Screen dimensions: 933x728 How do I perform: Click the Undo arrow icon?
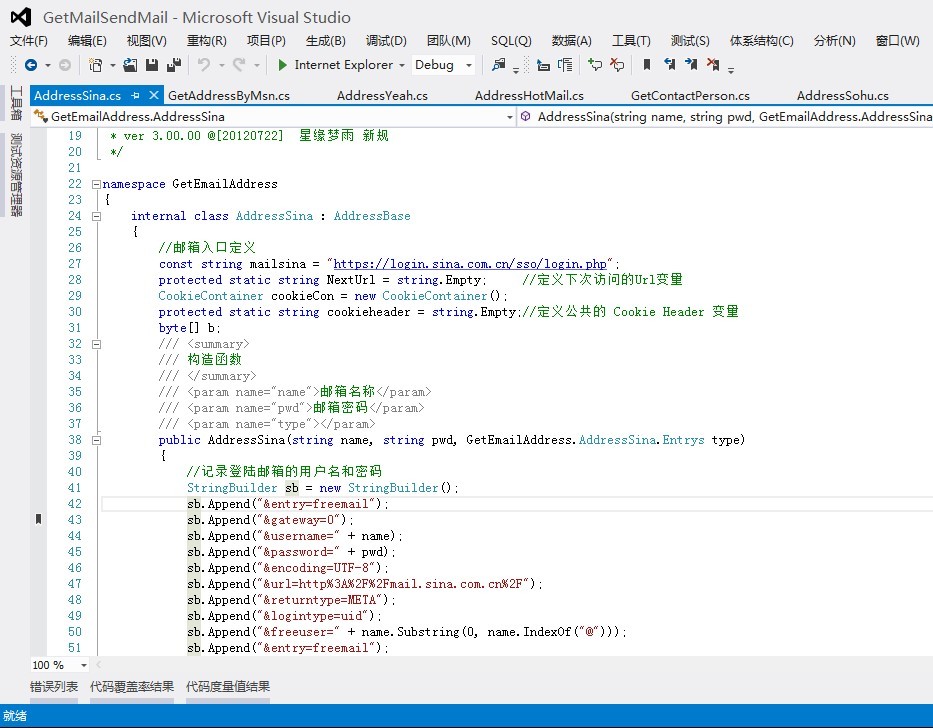[204, 65]
